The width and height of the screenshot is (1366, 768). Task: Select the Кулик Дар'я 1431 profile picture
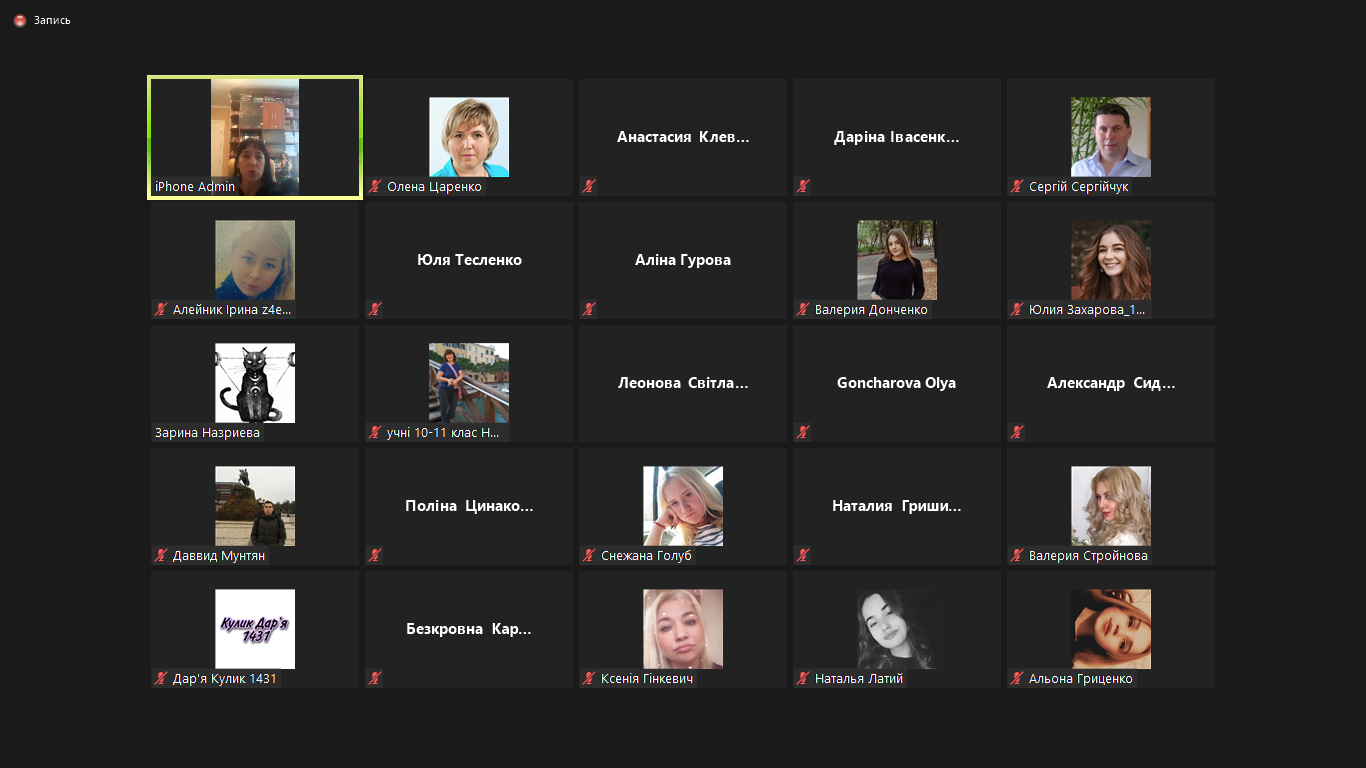coord(255,629)
